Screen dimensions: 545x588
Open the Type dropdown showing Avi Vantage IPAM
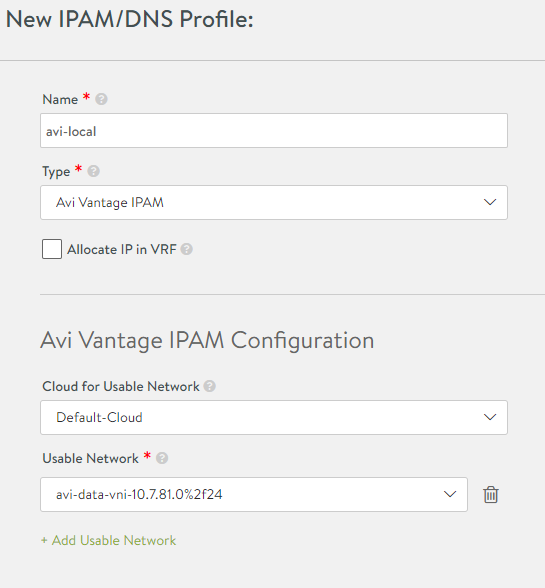[274, 202]
